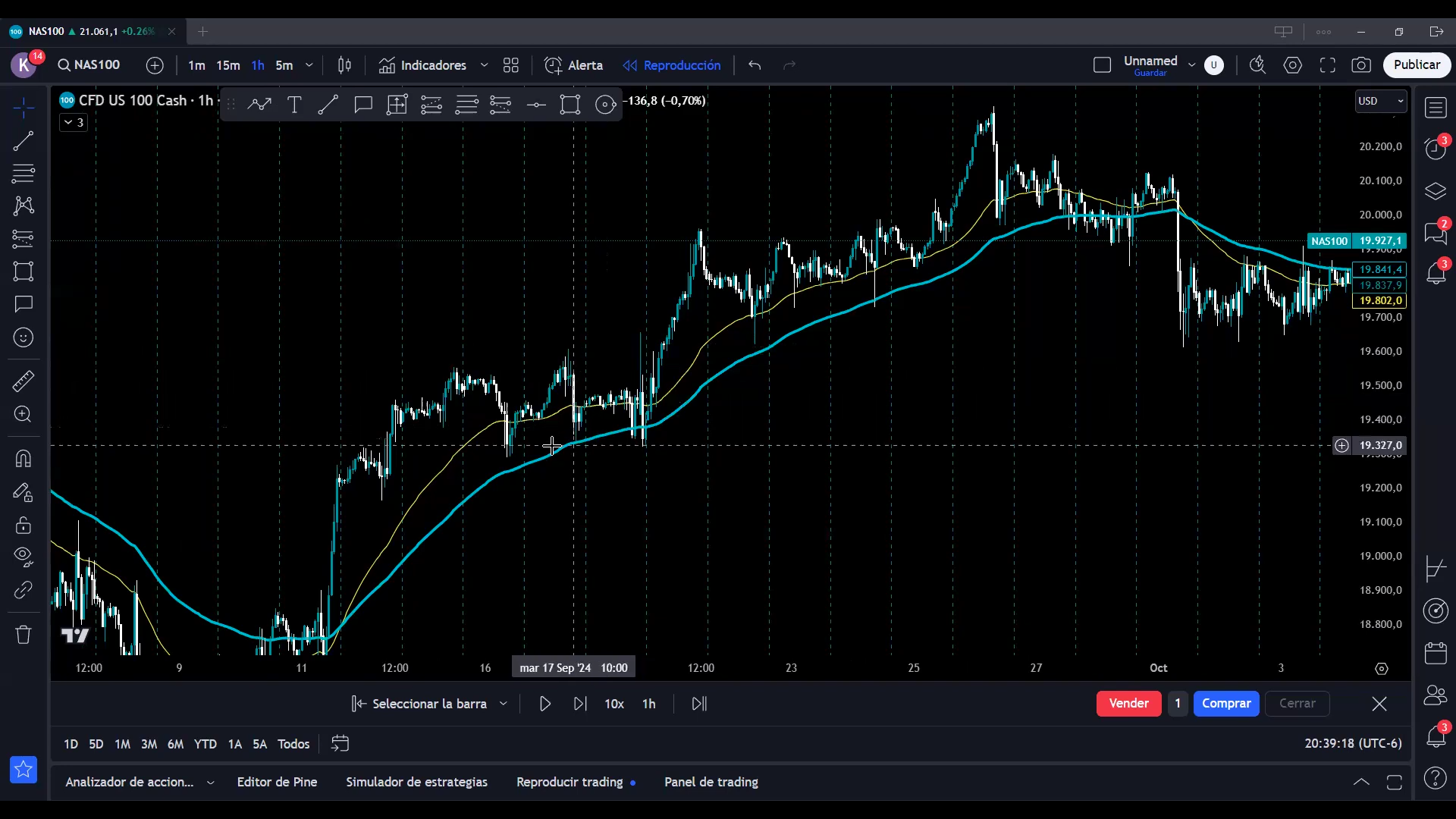Open the USD currency dropdown
1456x819 pixels.
[x=1380, y=101]
